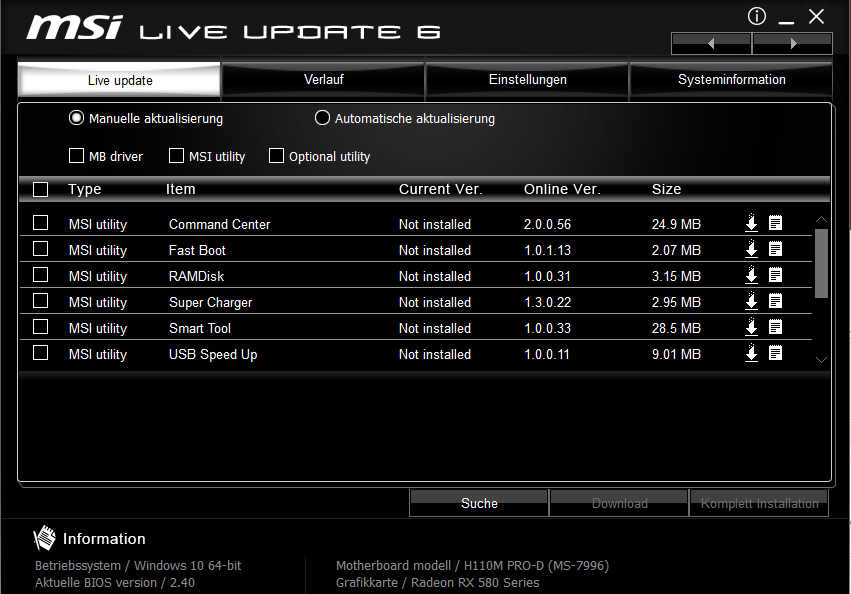The image size is (851, 594).
Task: Click the Super Charger item name
Action: (211, 302)
